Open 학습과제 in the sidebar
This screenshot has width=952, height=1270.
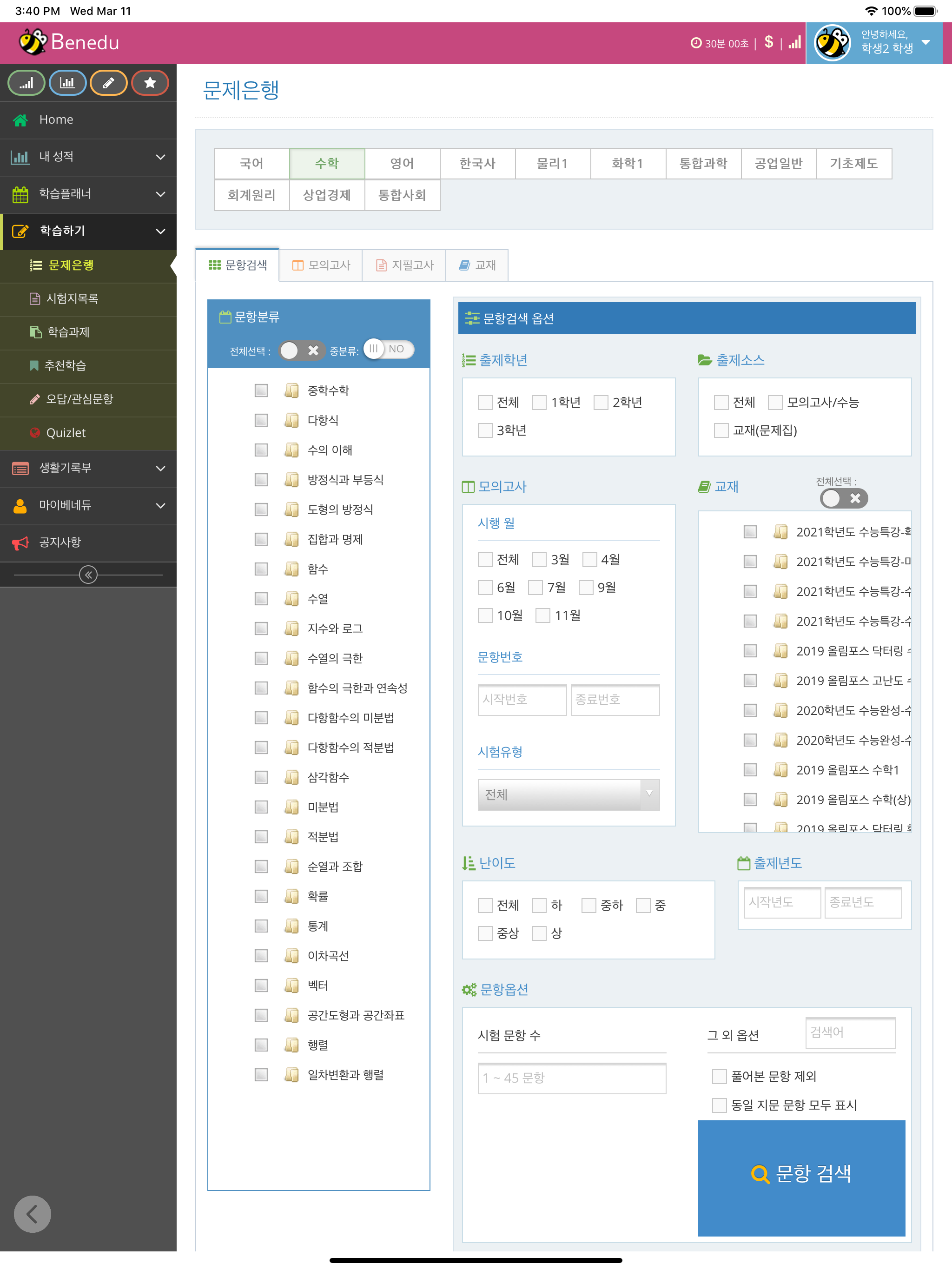[88, 332]
